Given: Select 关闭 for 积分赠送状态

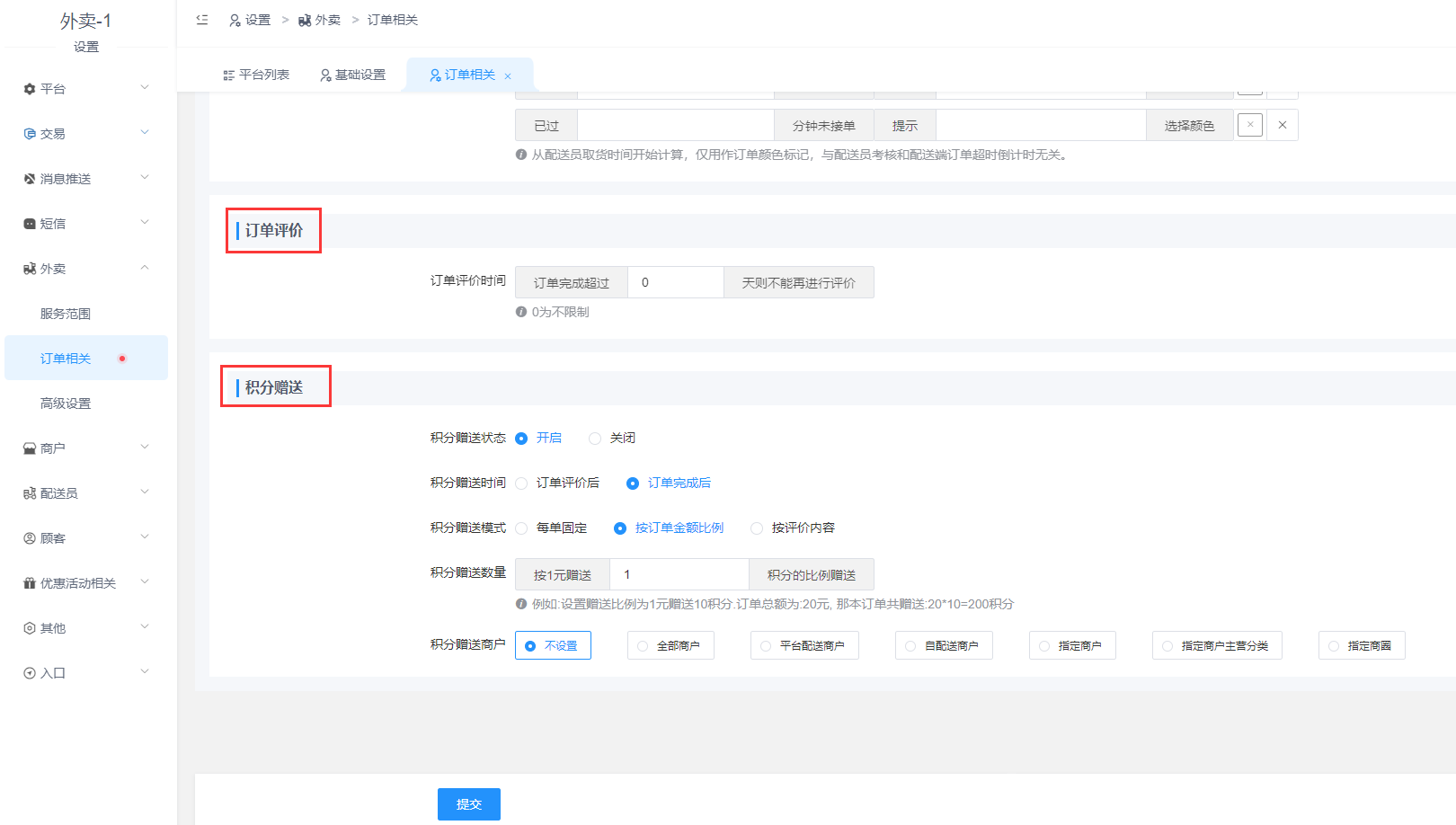Looking at the screenshot, I should point(612,439).
